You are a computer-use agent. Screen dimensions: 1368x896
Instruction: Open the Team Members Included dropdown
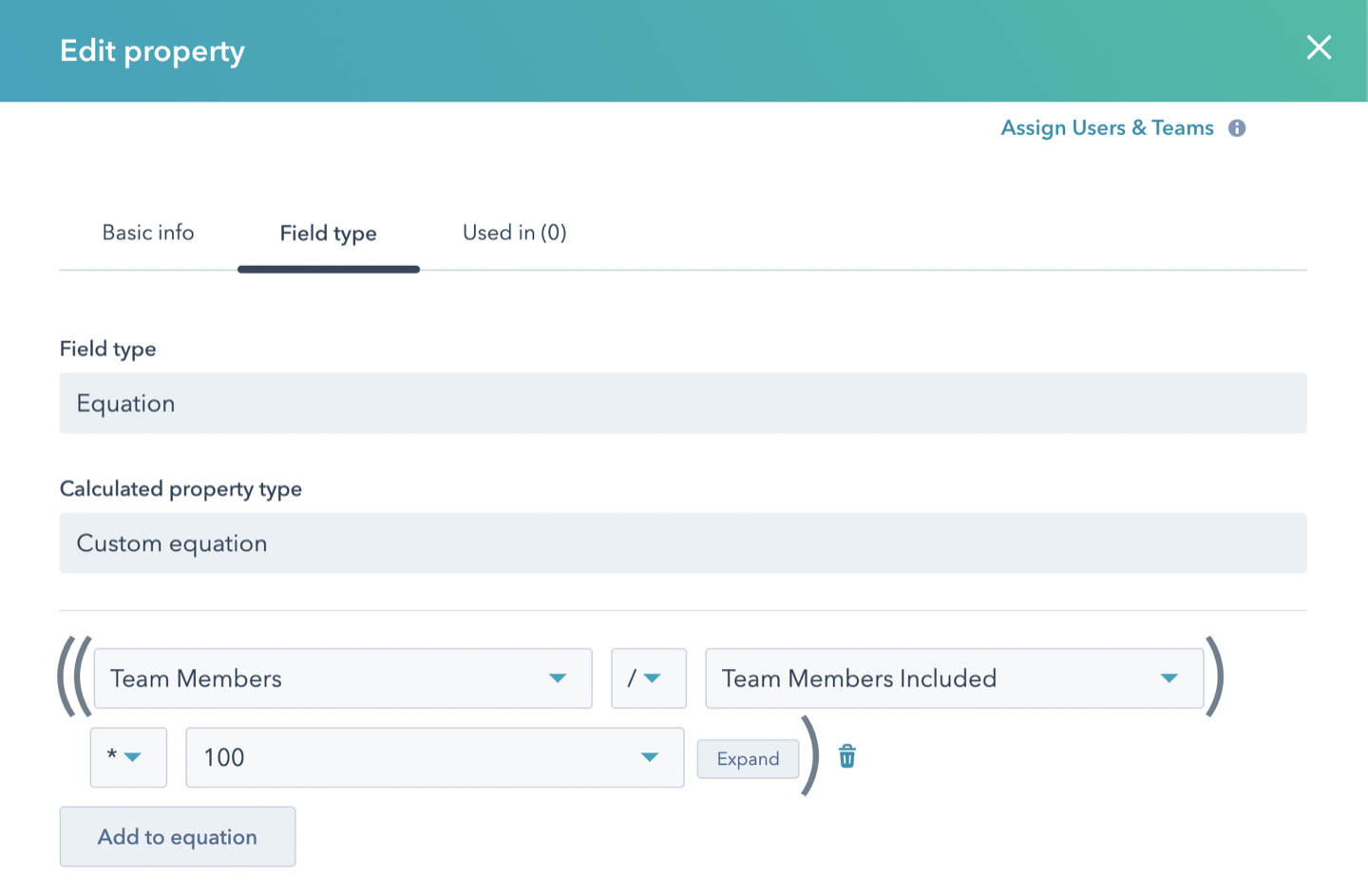tap(955, 678)
